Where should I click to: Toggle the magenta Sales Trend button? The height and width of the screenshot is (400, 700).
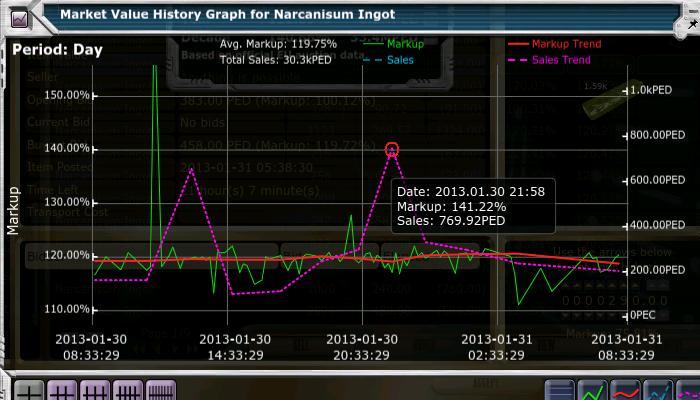[x=688, y=391]
